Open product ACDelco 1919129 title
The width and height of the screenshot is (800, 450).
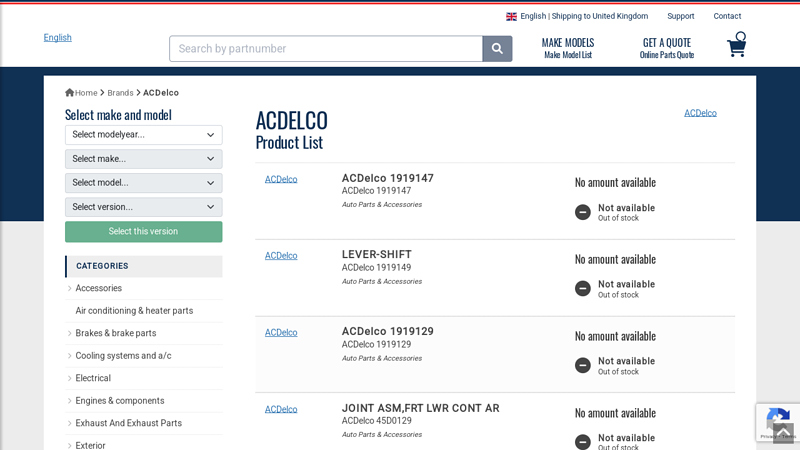(388, 331)
